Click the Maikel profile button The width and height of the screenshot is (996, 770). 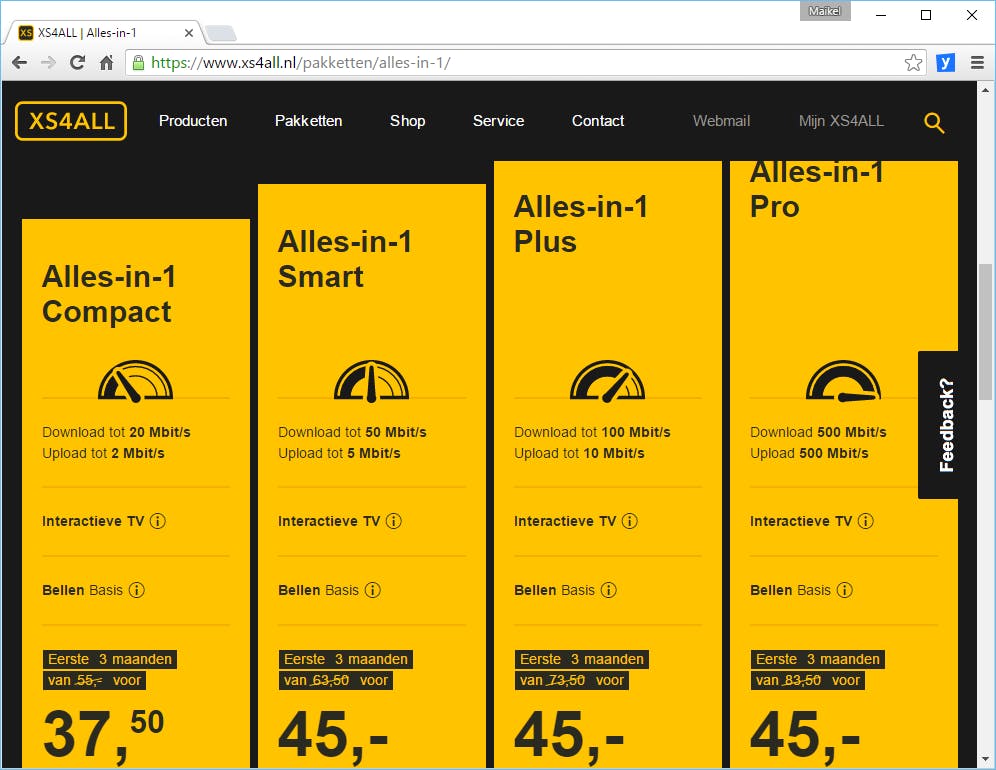click(824, 11)
